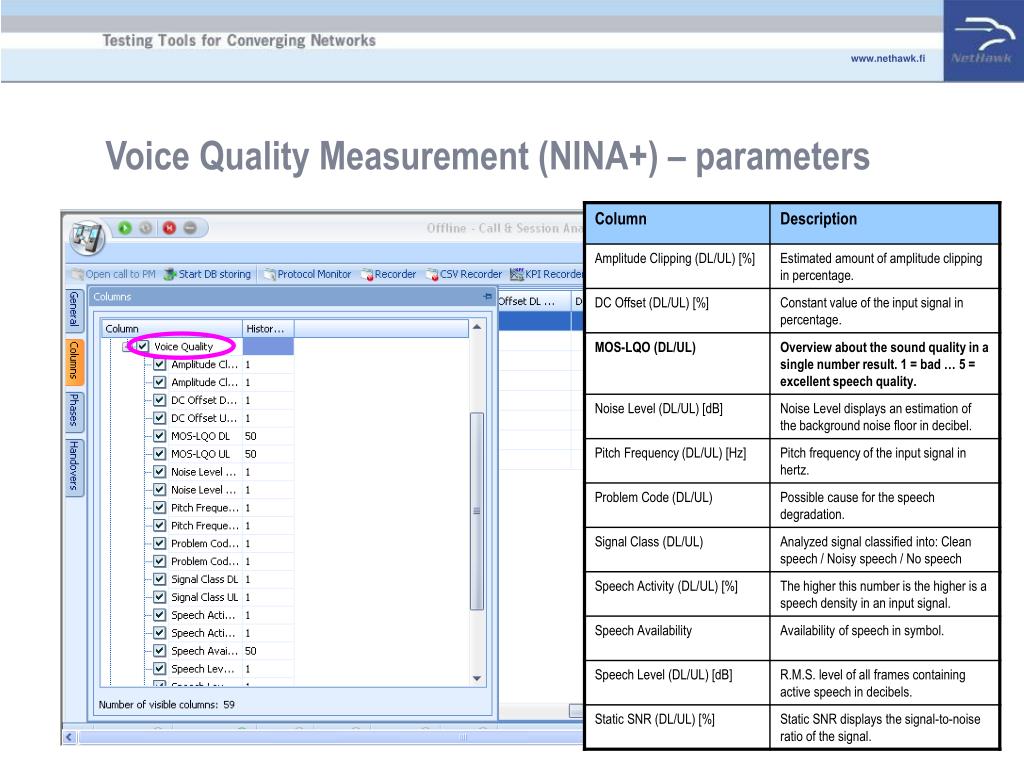Click Open call to PM toolbar button
Image resolution: width=1024 pixels, height=768 pixels.
tap(114, 274)
